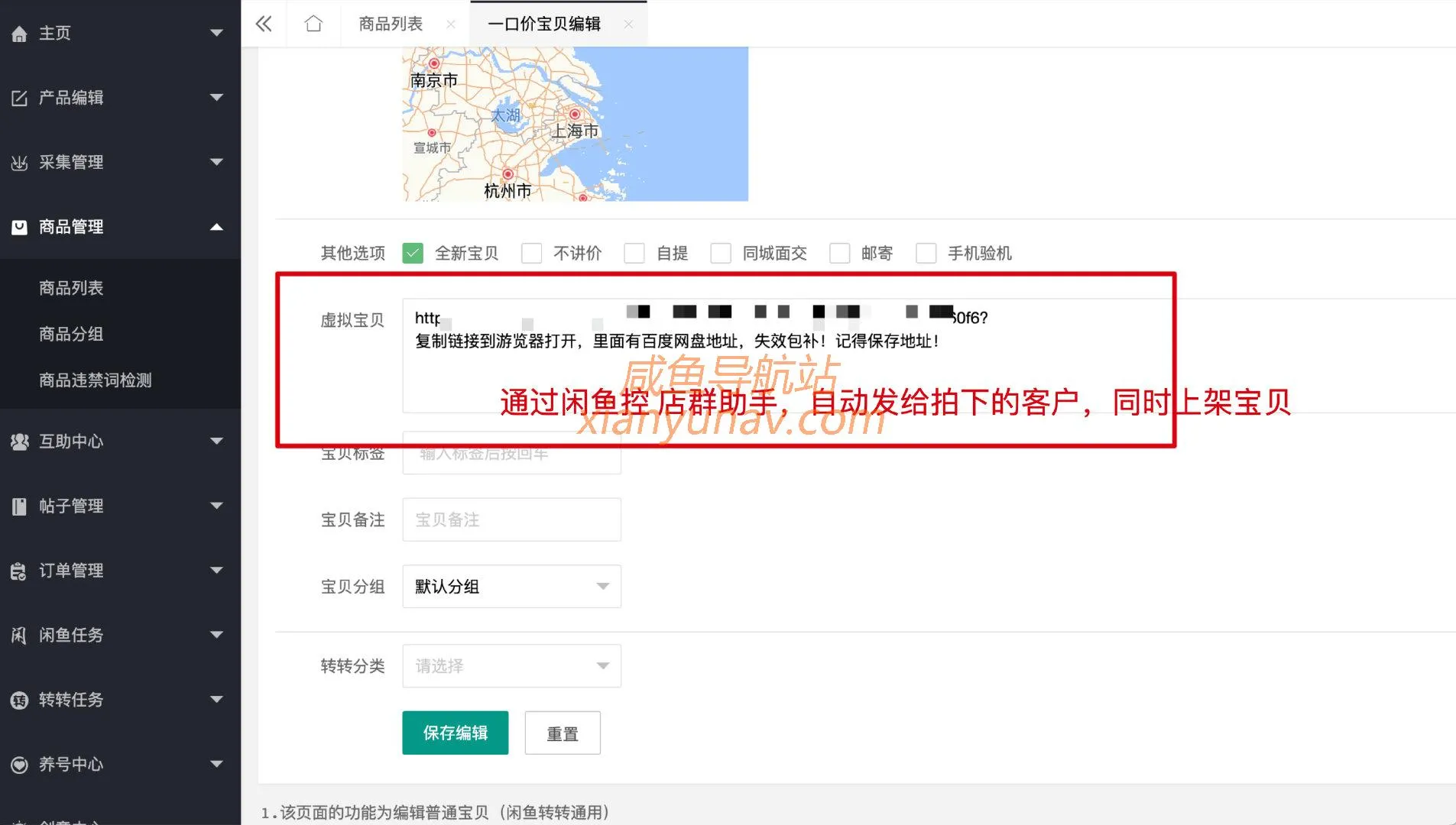Collapse the panel with the double-chevron icon
This screenshot has height=825, width=1456.
[263, 24]
